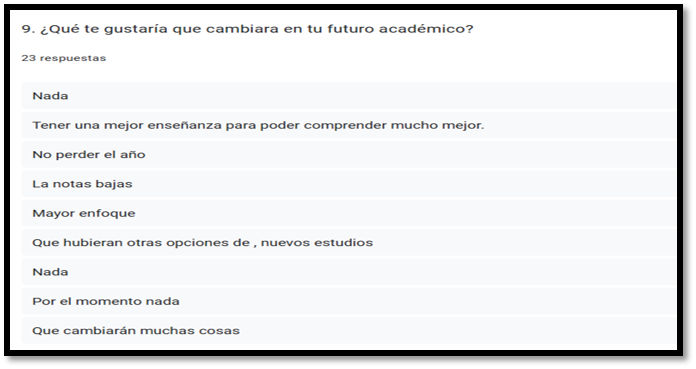The height and width of the screenshot is (369, 696).
Task: Choose the "La notas bajas" response row
Action: tap(349, 183)
